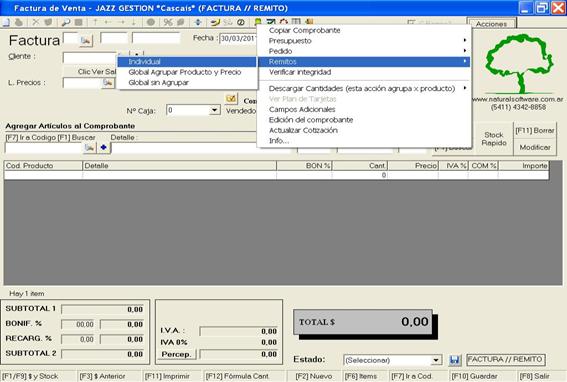
Task: Click the lookup icon next to Factura field
Action: coord(86,41)
